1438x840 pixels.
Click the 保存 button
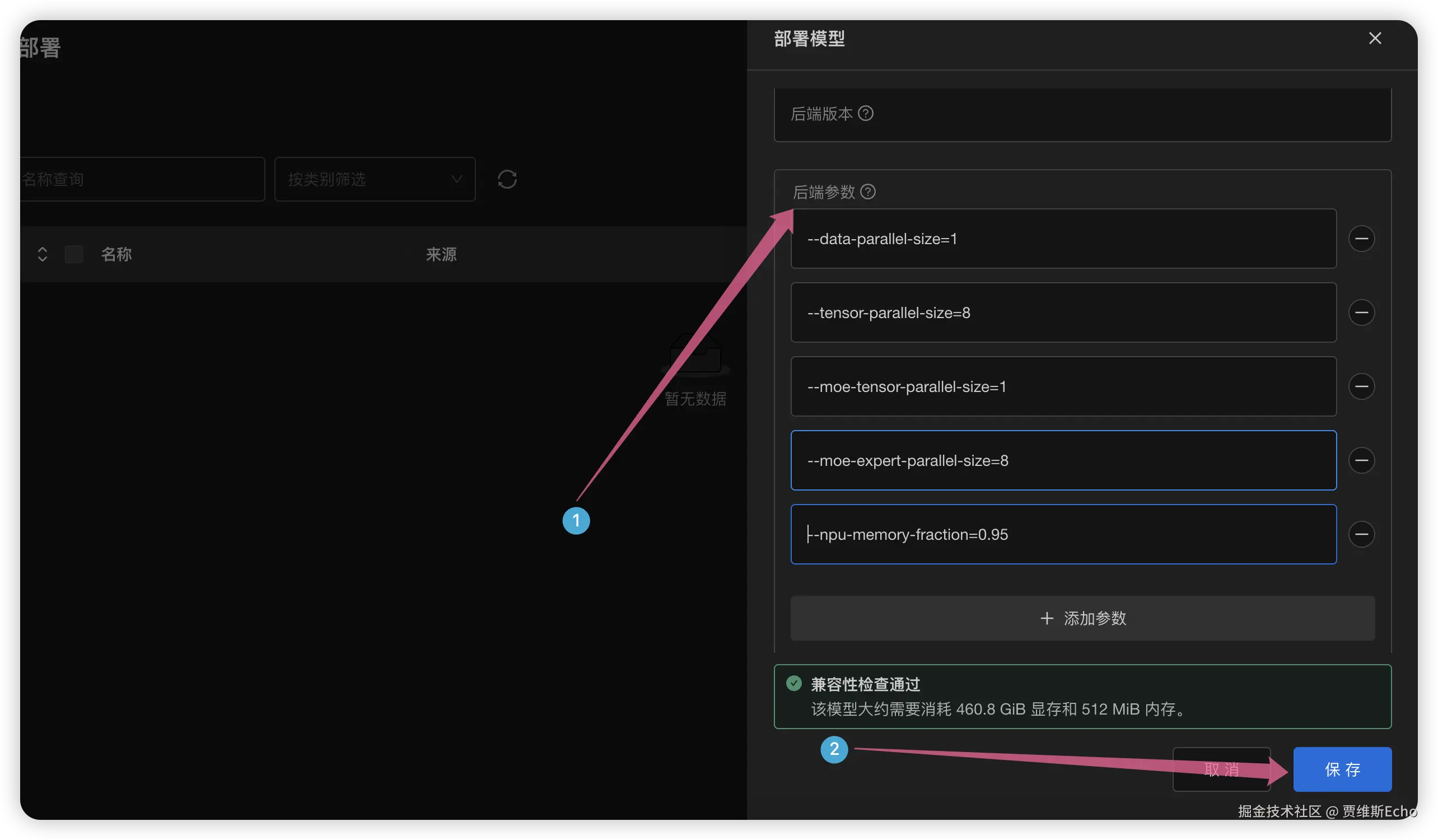[1342, 769]
